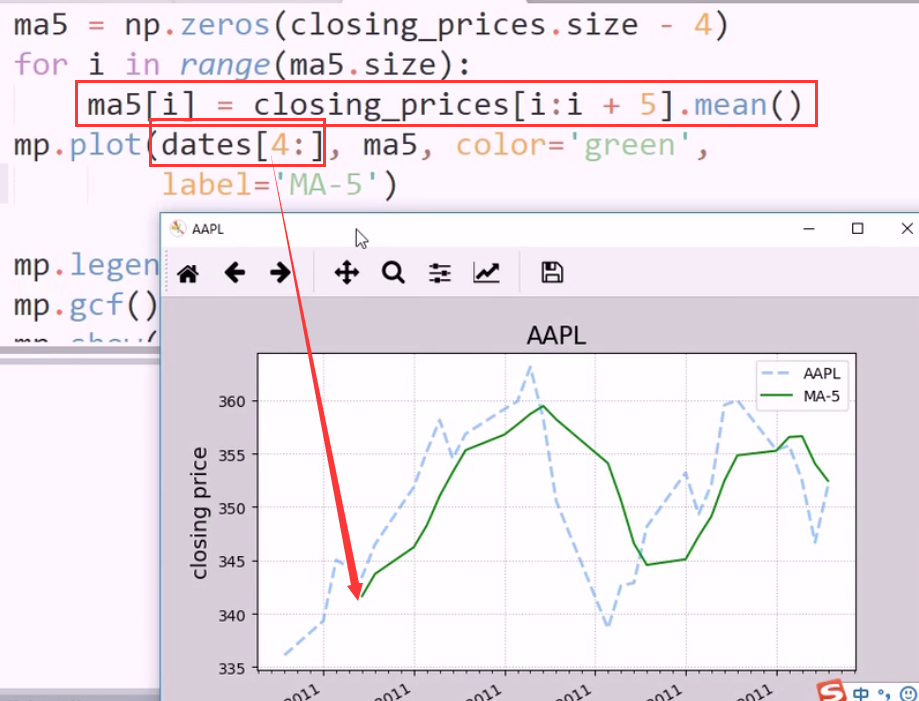Go back to previous plot view
Image resolution: width=919 pixels, height=701 pixels.
[x=234, y=273]
